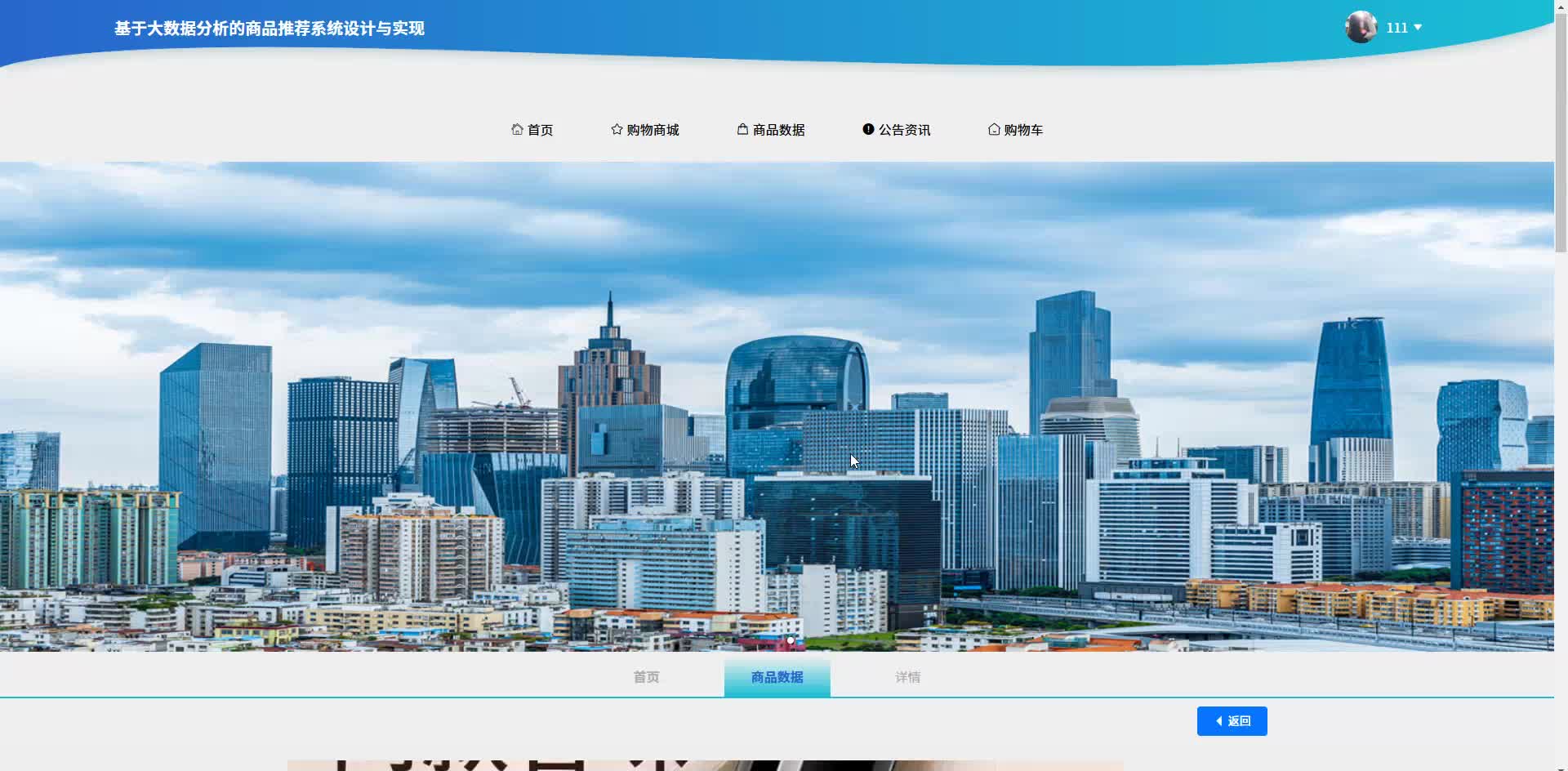Click the bag icon beside 商品数据
Screen dimensions: 1568x771
[742, 129]
